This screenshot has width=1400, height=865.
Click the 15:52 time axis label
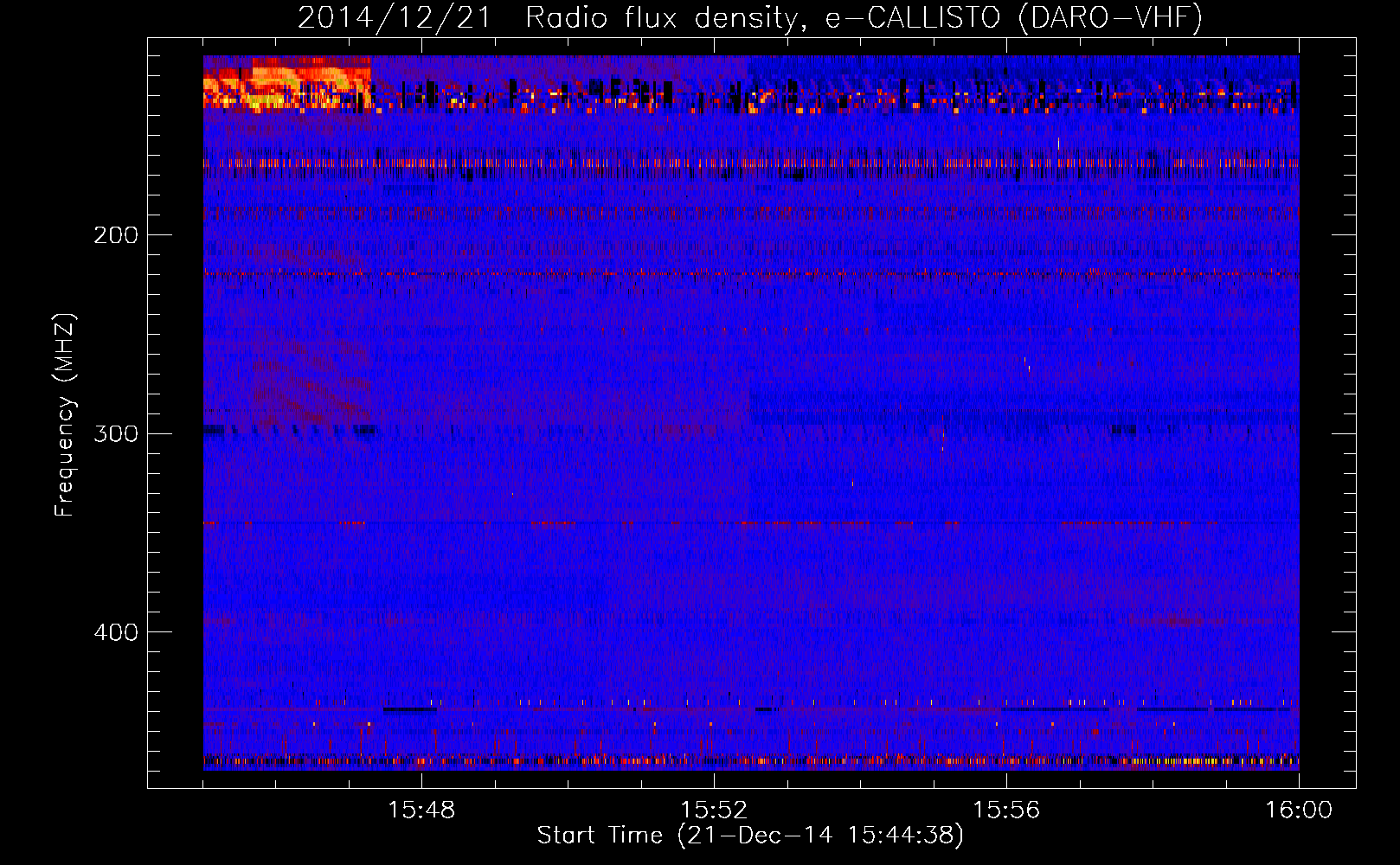tap(714, 811)
